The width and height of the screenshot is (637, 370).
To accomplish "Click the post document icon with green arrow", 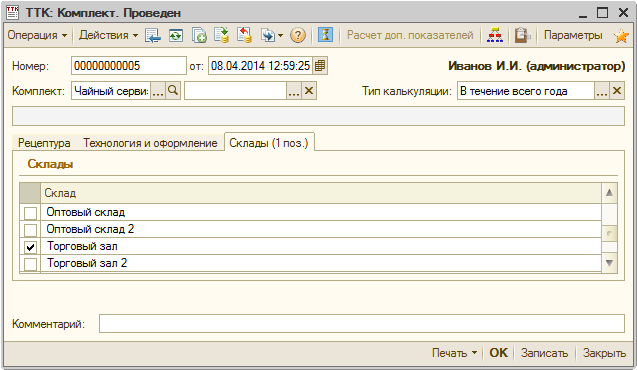I will tap(222, 35).
